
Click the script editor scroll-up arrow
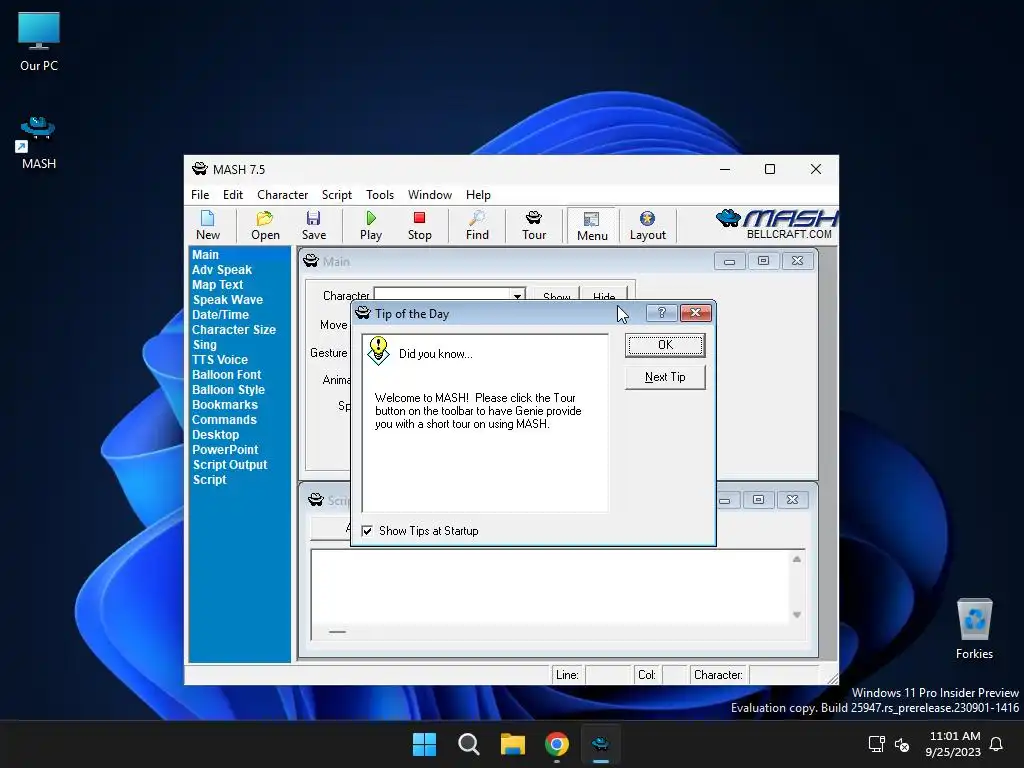(797, 559)
